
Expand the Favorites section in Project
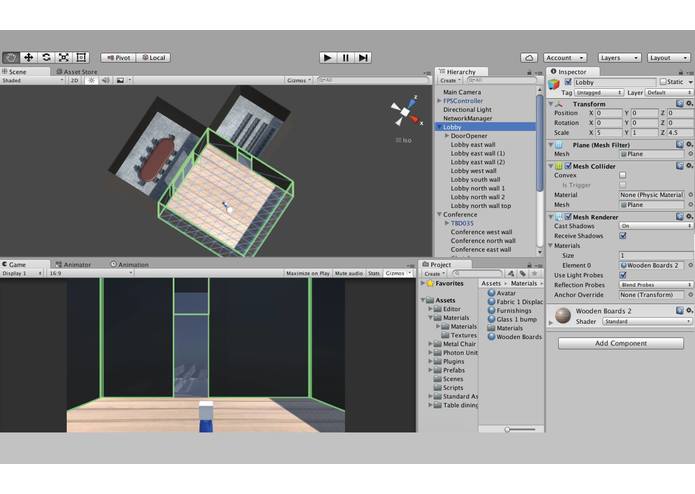point(422,284)
